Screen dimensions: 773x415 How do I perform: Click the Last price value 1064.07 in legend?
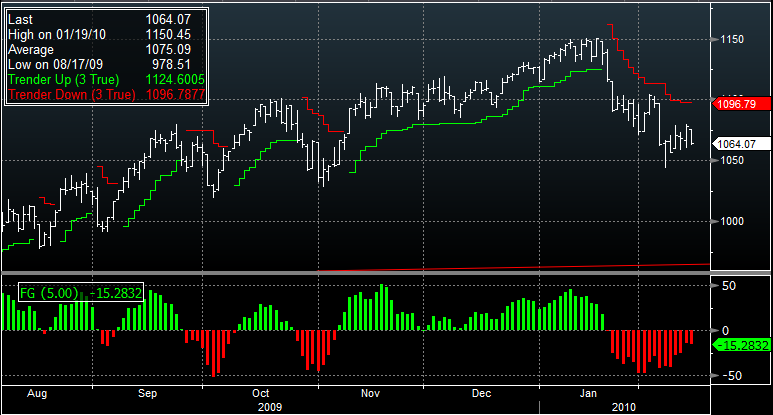pos(168,19)
